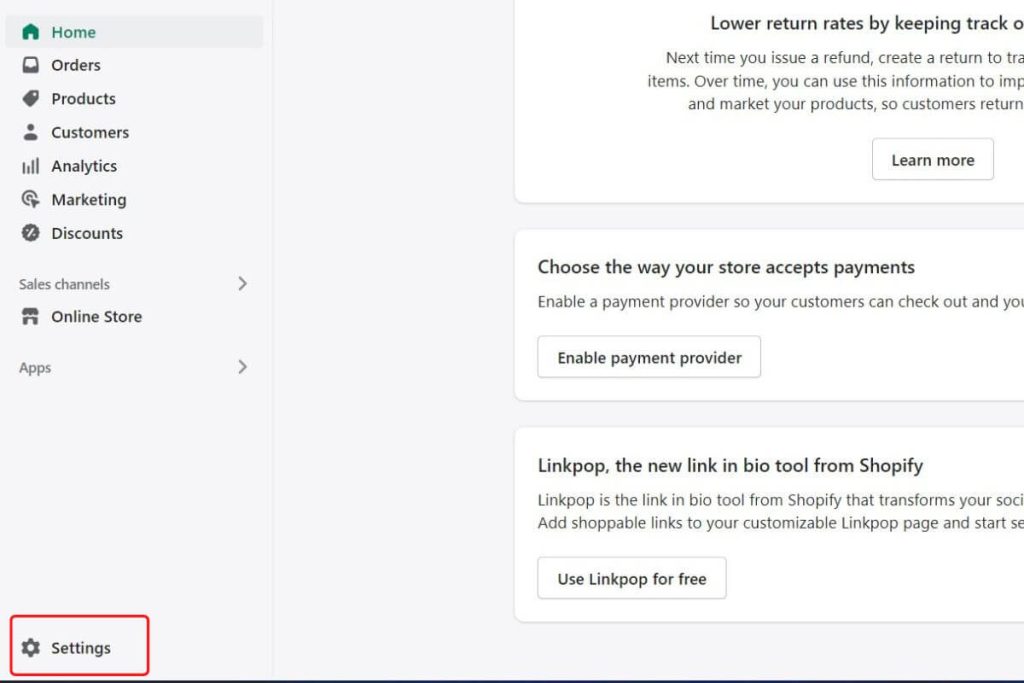Click the Orders inbox icon
The height and width of the screenshot is (683, 1024).
[x=31, y=65]
